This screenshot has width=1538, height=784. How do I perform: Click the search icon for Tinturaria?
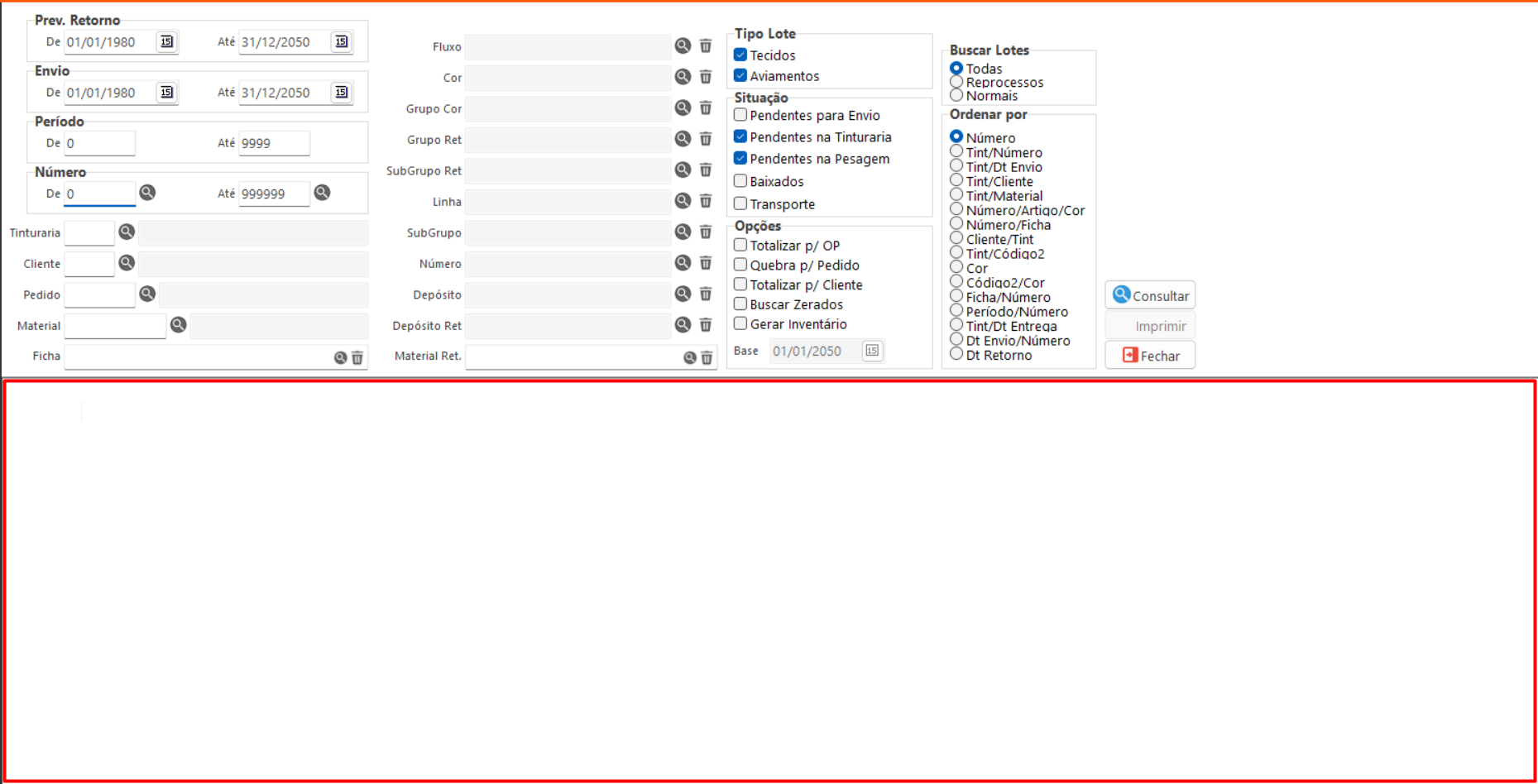[x=127, y=232]
